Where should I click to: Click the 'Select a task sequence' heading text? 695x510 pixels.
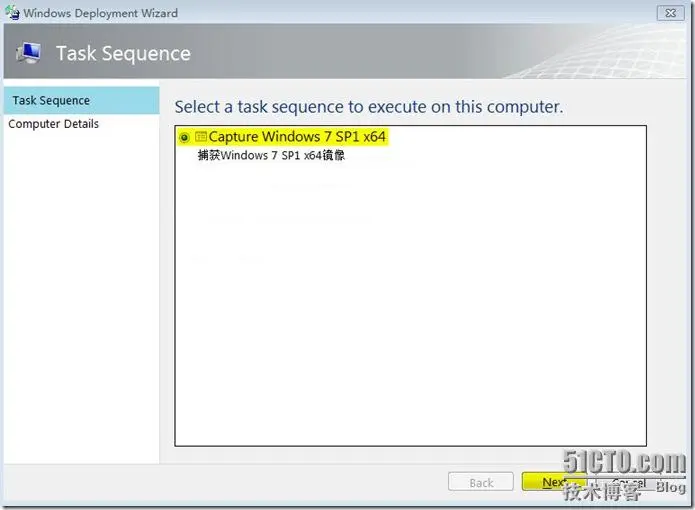[369, 107]
